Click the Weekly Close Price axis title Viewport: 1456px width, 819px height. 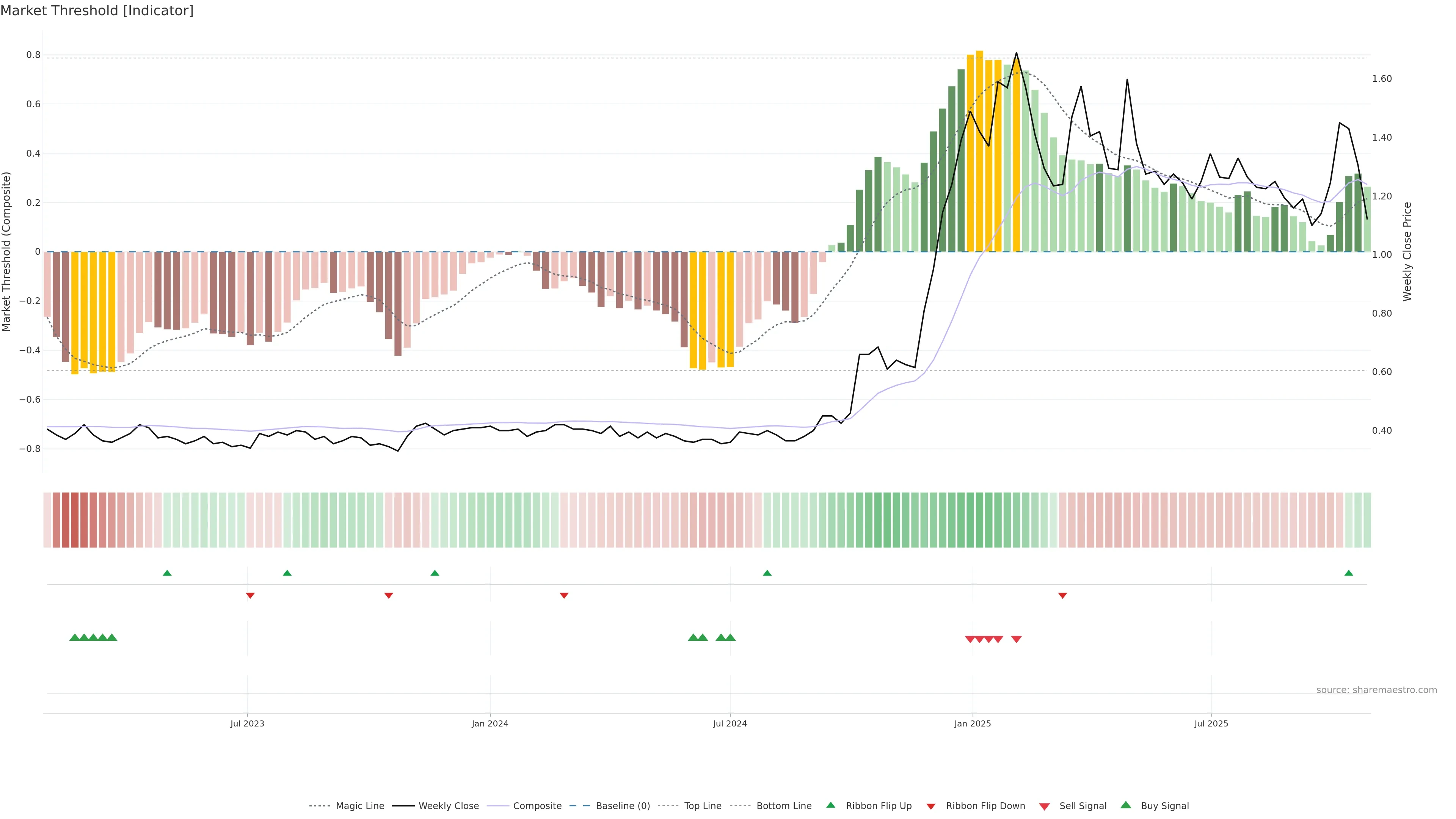[1407, 251]
